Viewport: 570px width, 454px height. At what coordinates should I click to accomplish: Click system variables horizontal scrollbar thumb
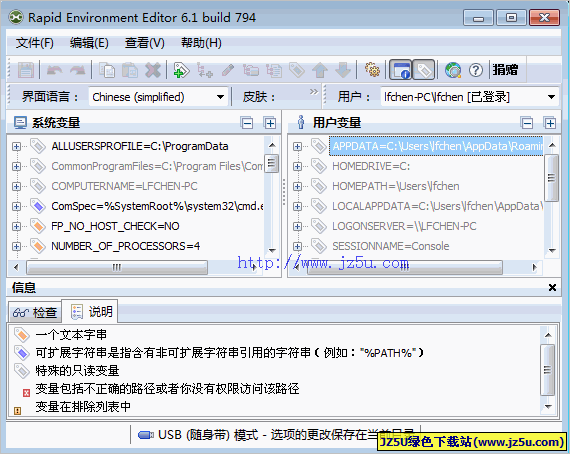coord(117,268)
